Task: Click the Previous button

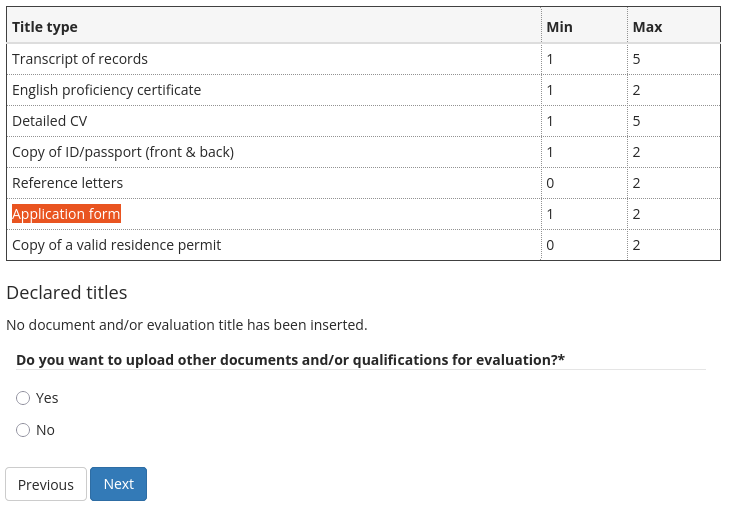Action: tap(46, 484)
